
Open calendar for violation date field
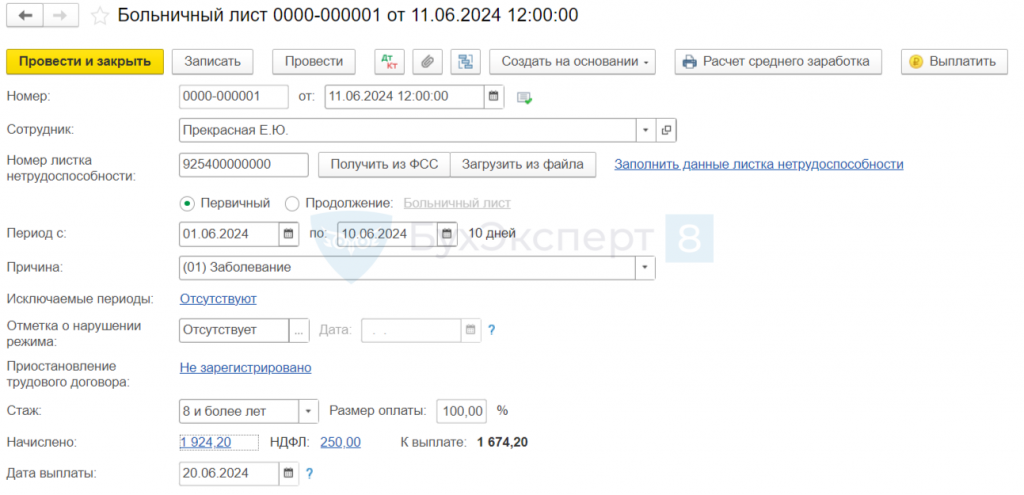pyautogui.click(x=471, y=330)
